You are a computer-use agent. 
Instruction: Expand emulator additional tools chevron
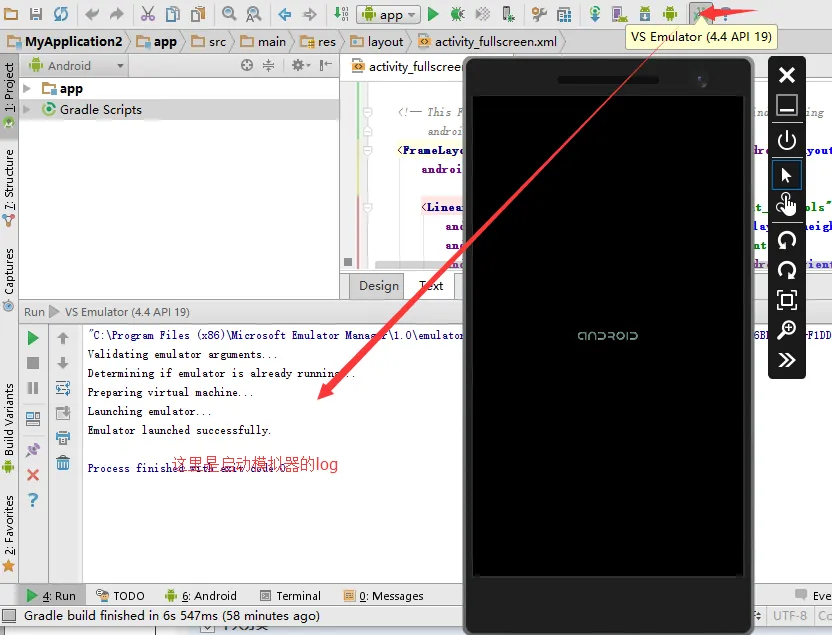787,360
